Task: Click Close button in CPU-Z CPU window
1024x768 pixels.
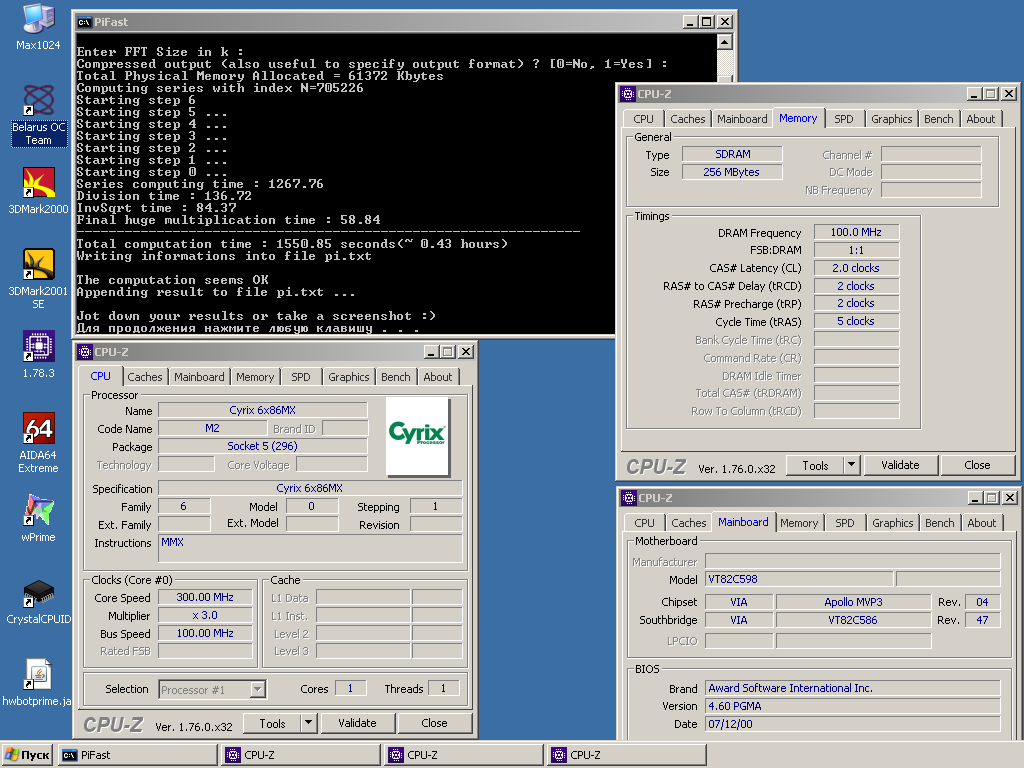Action: coord(434,724)
